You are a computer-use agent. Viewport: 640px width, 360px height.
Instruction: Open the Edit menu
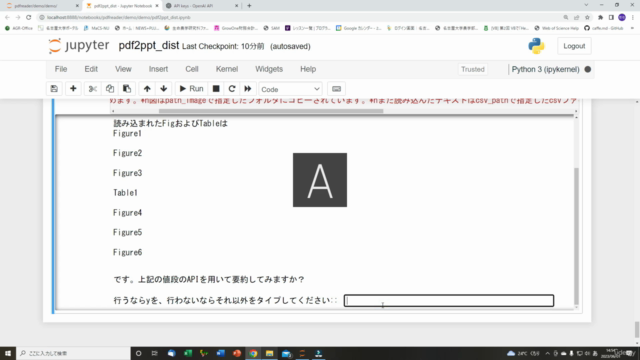click(x=91, y=69)
